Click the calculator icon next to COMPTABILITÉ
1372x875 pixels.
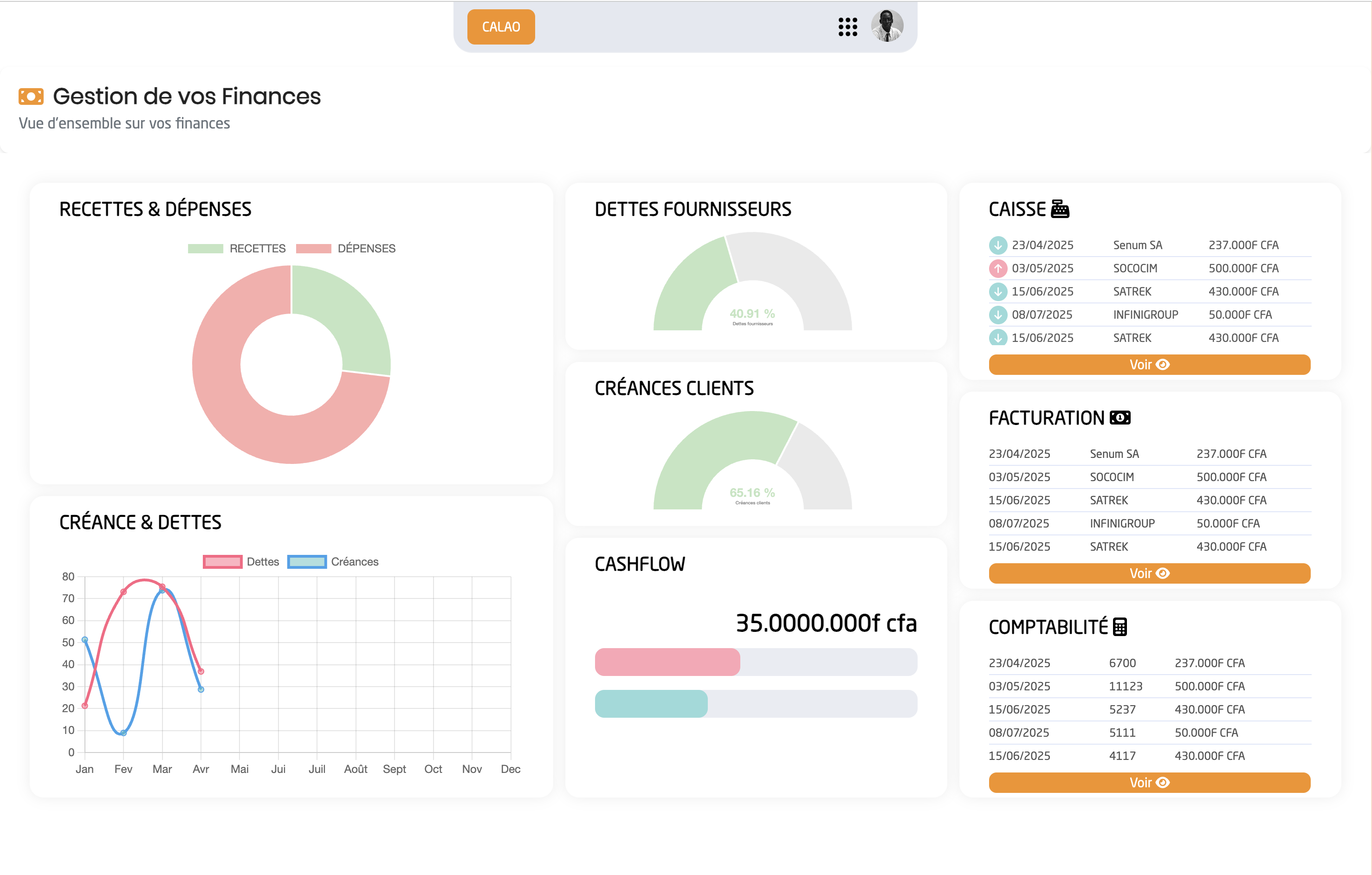(1120, 627)
